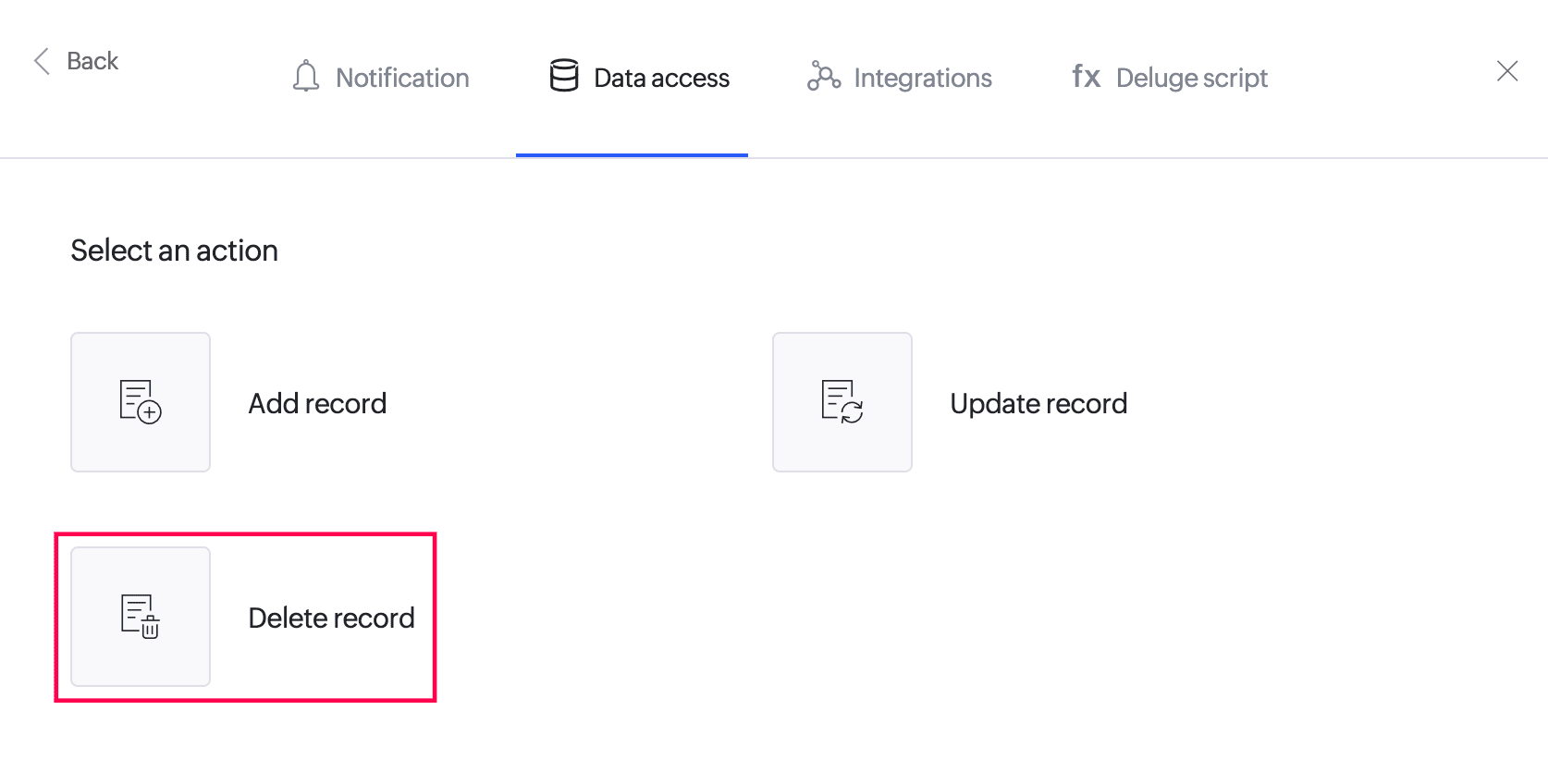Choose the Add record label text
Screen dimensions: 1548x784
coord(317,403)
